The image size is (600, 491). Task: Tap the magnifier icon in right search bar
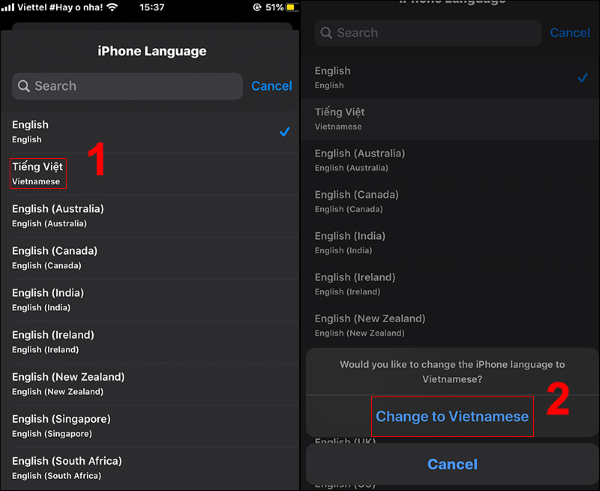point(326,33)
